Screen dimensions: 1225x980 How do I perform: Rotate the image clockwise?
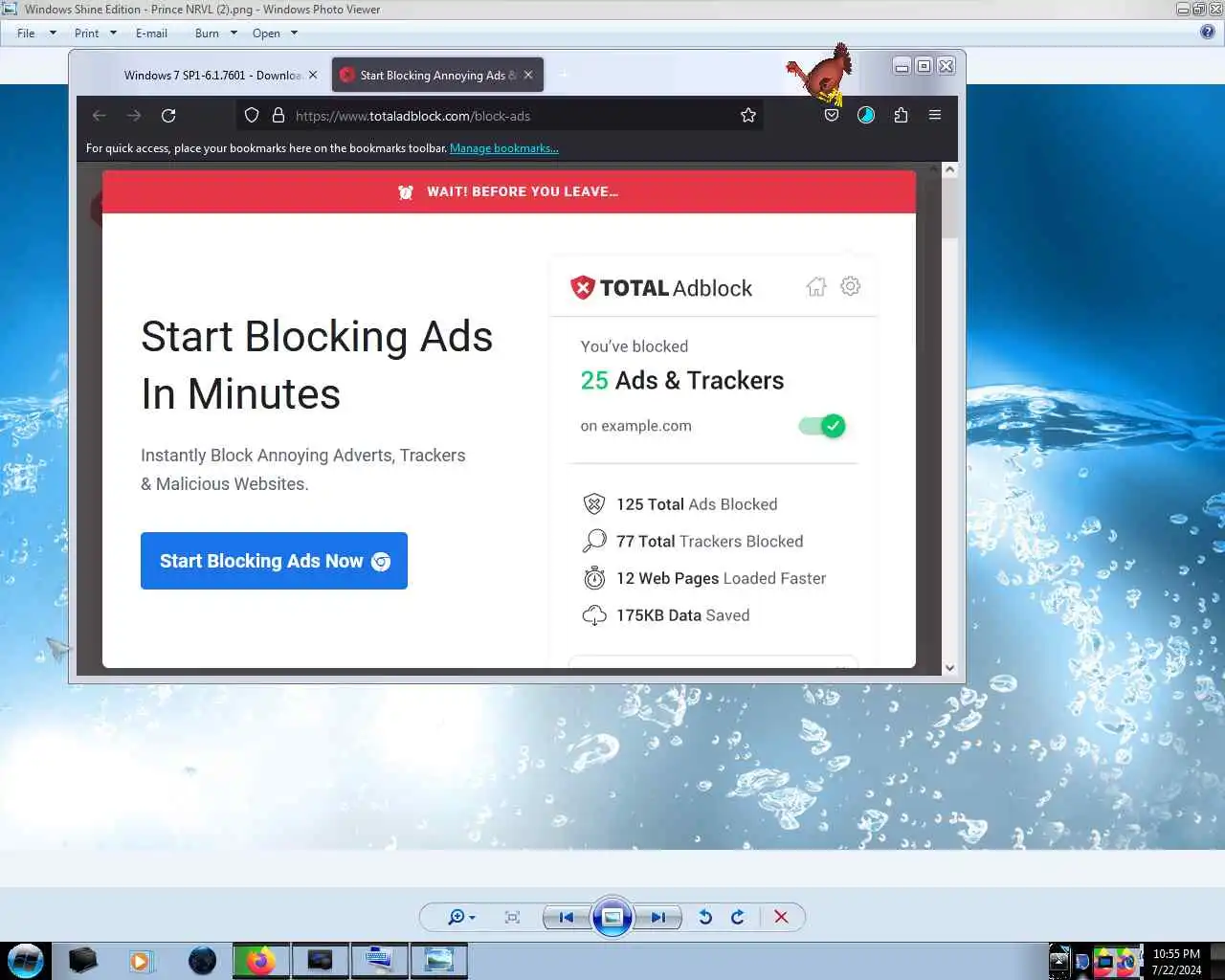click(x=738, y=917)
